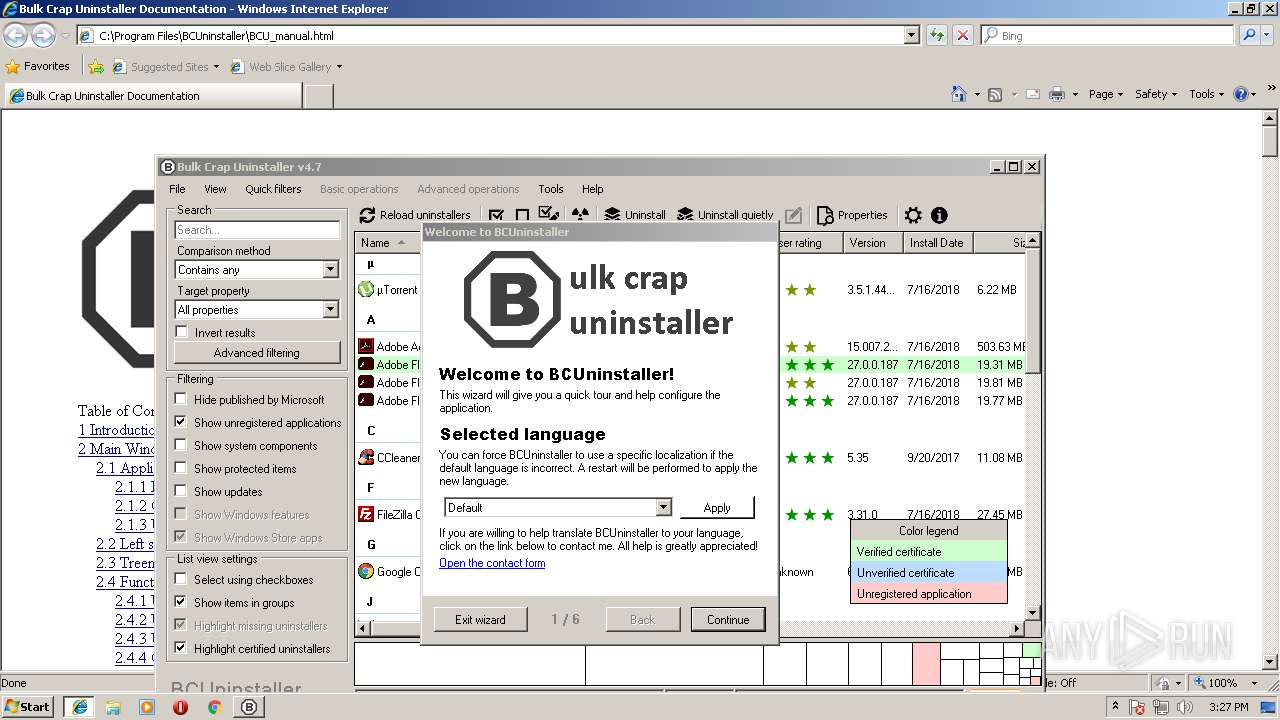The image size is (1280, 720).
Task: Expand the IE Page menu
Action: point(1107,94)
